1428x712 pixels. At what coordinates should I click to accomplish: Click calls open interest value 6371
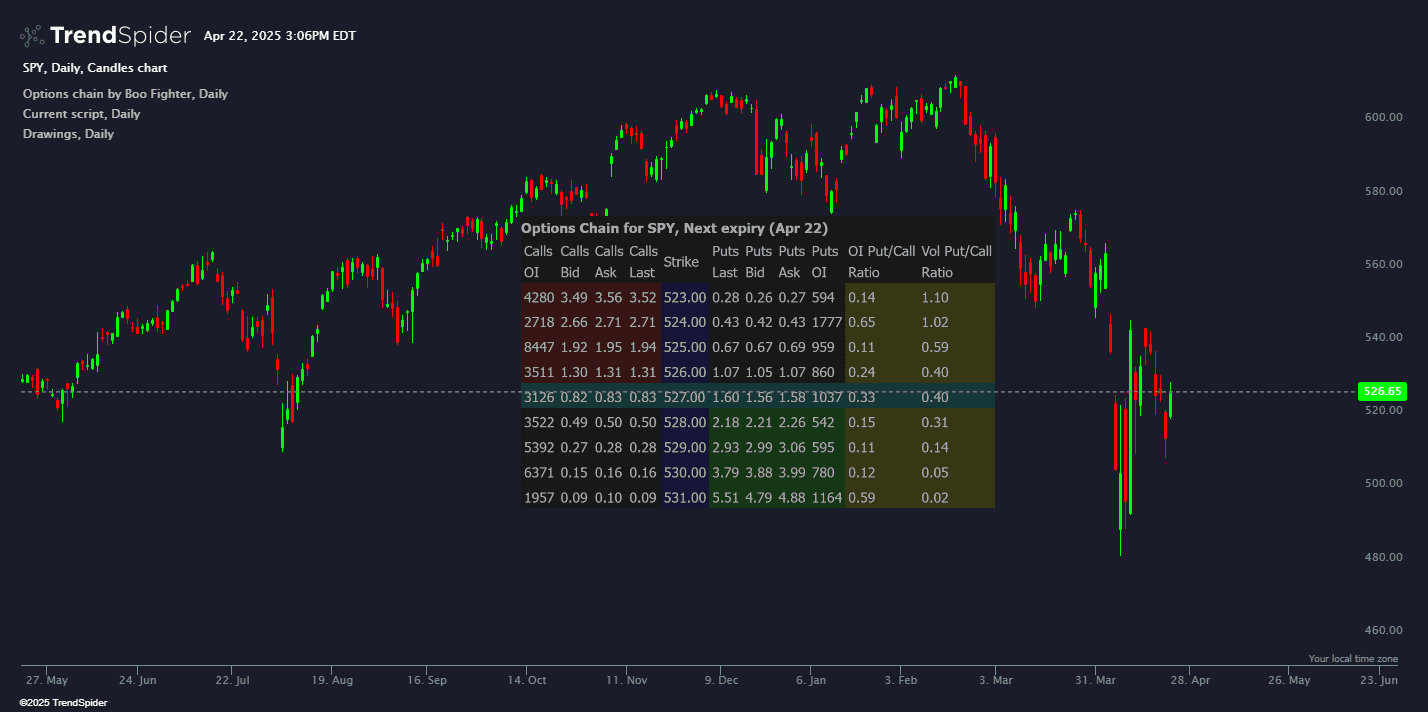[539, 472]
